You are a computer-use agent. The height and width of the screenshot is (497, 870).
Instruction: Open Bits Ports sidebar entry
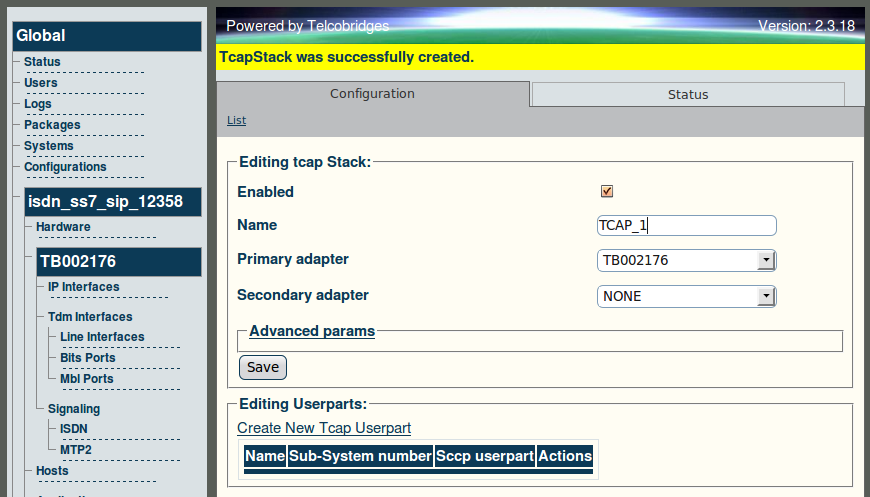[x=88, y=358]
